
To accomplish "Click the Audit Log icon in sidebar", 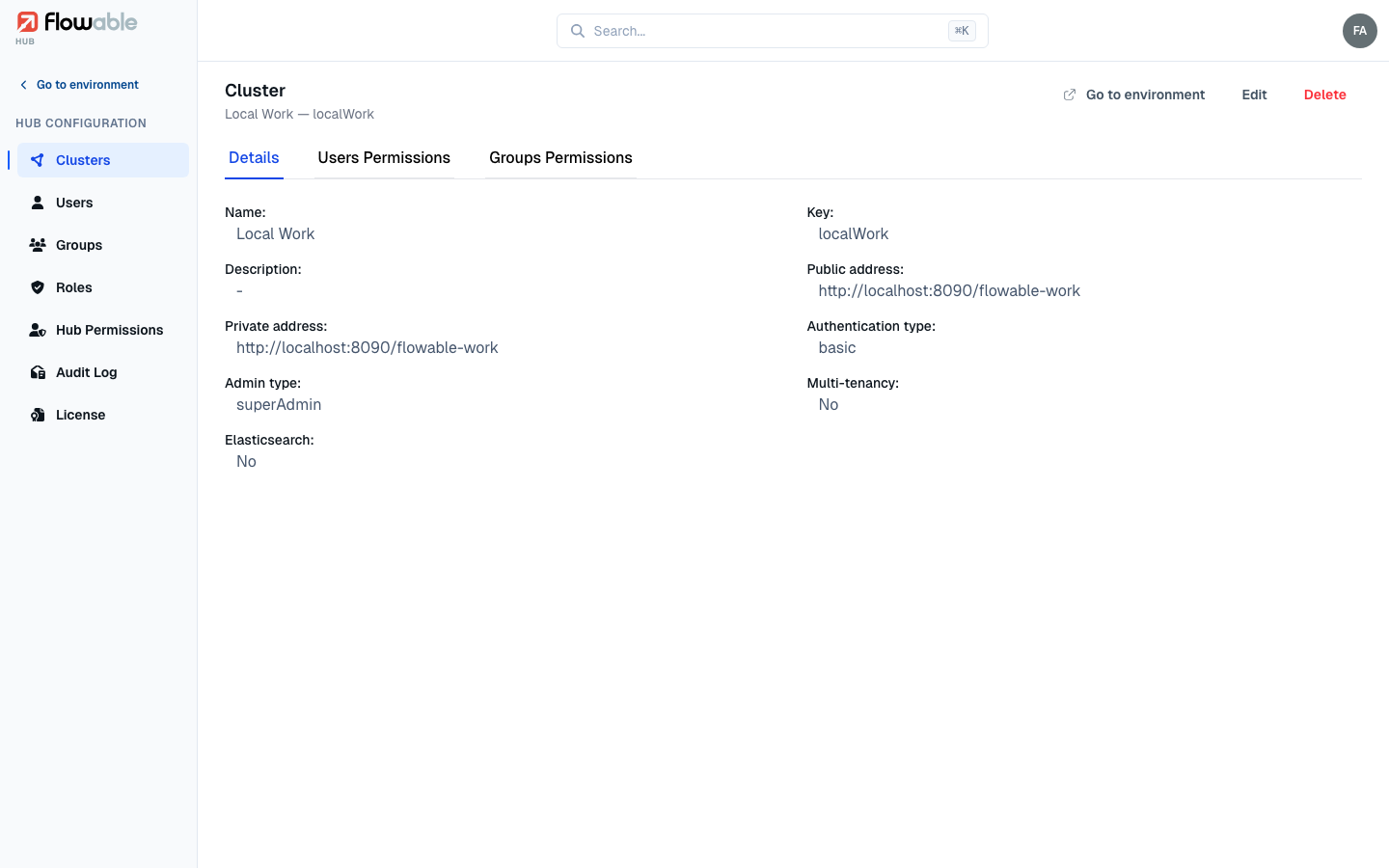I will pyautogui.click(x=38, y=372).
